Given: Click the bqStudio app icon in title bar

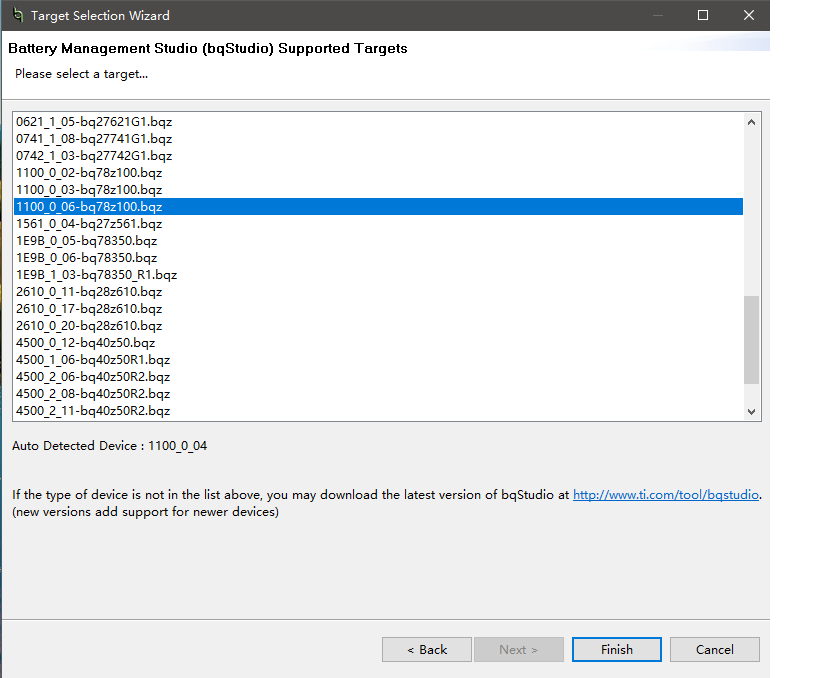Looking at the screenshot, I should (15, 16).
